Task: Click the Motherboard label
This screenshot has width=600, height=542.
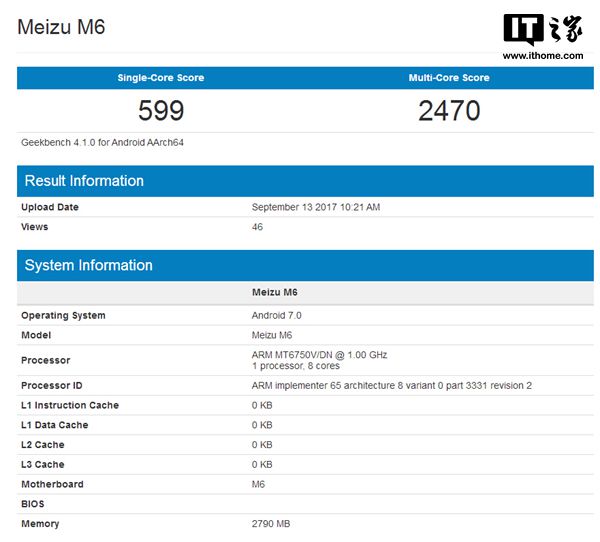Action: coord(52,484)
